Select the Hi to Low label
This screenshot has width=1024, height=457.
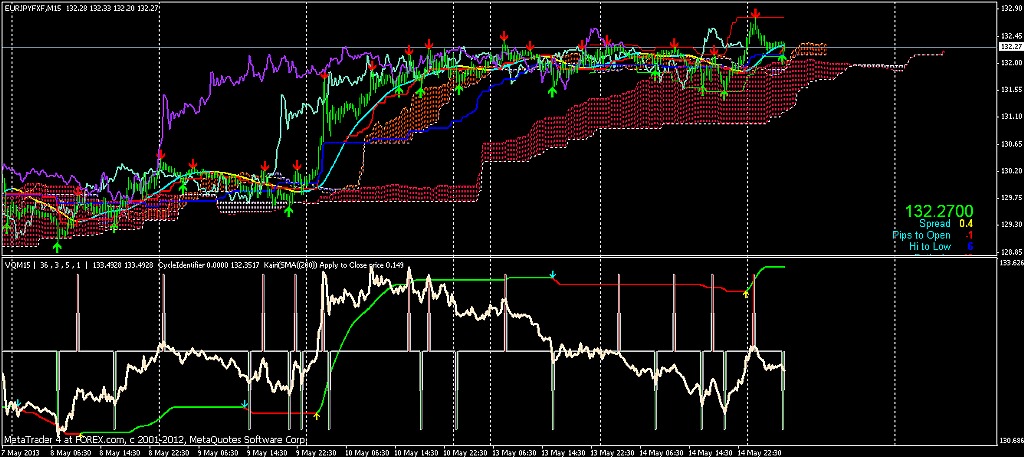929,246
